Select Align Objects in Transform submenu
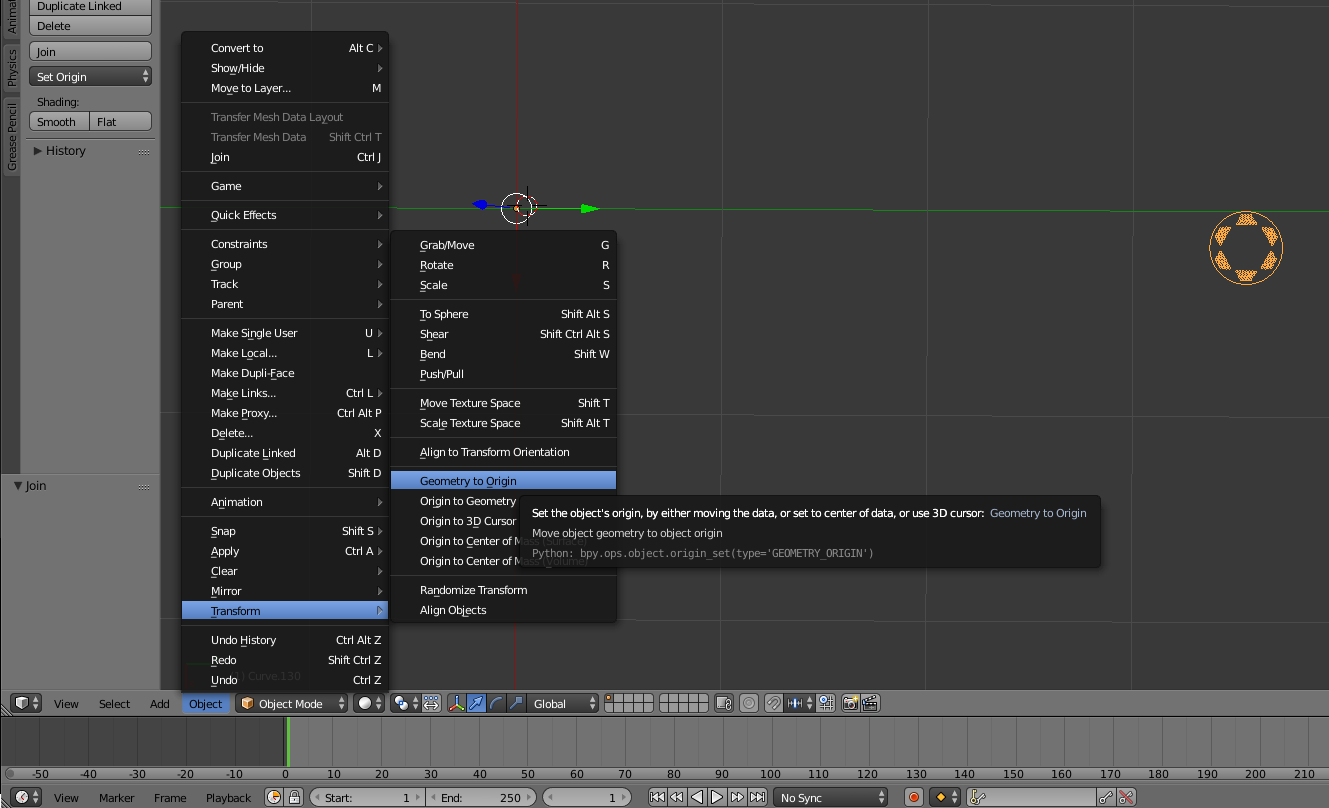Screen dimensions: 1329x808 click(503, 610)
